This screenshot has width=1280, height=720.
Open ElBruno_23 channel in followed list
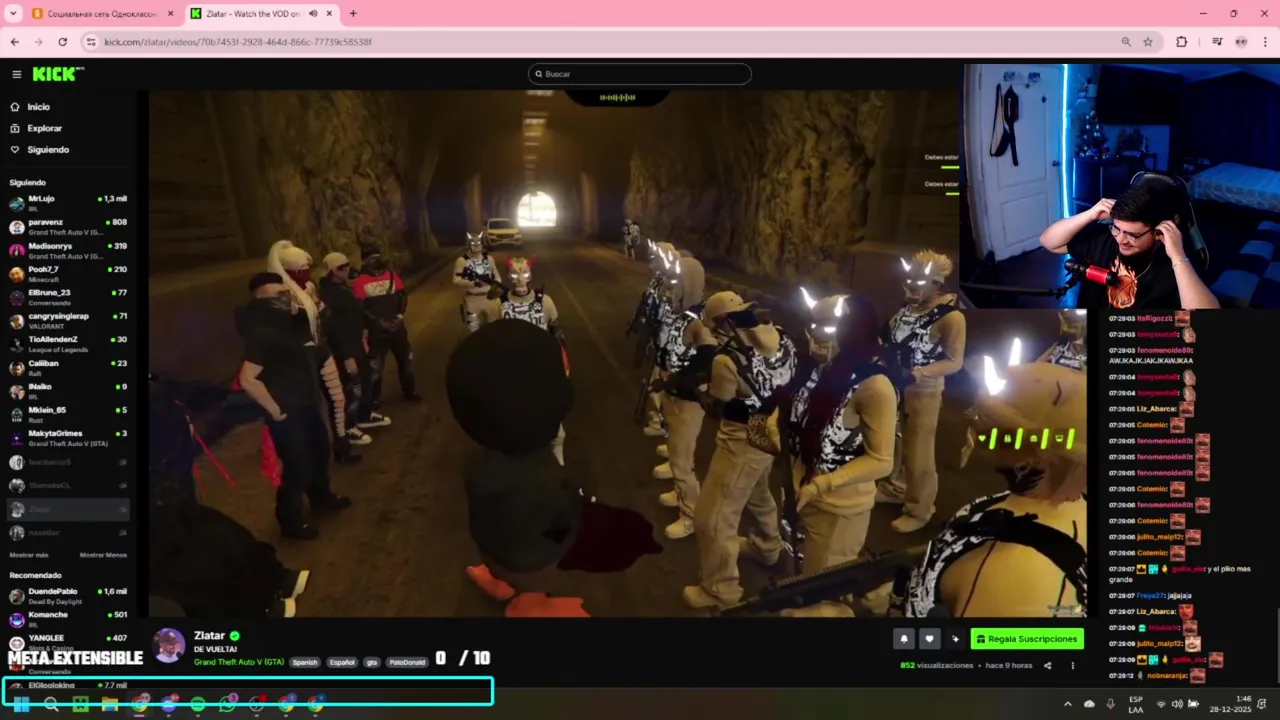[x=68, y=296]
